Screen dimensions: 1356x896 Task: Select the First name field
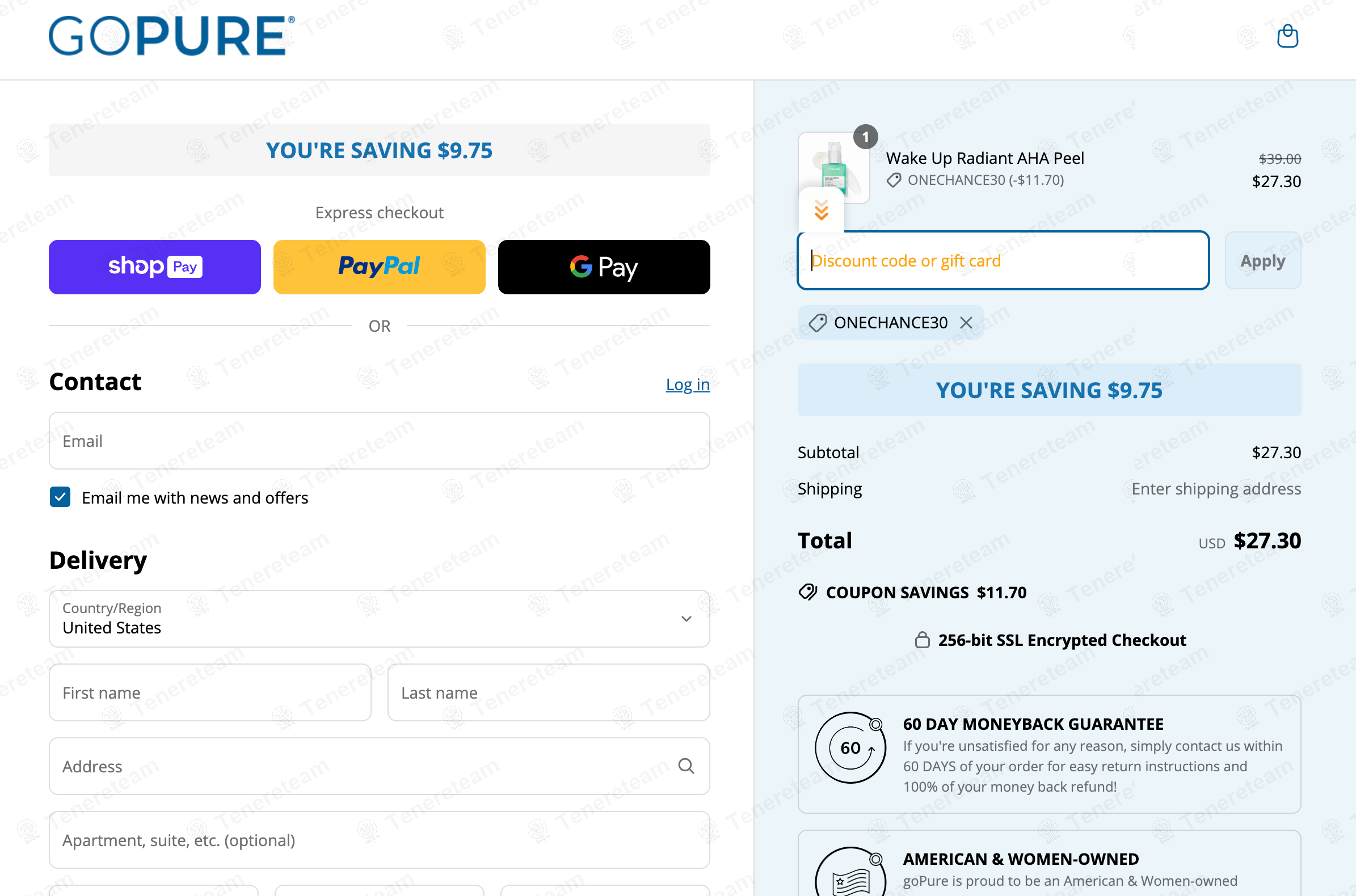(210, 692)
